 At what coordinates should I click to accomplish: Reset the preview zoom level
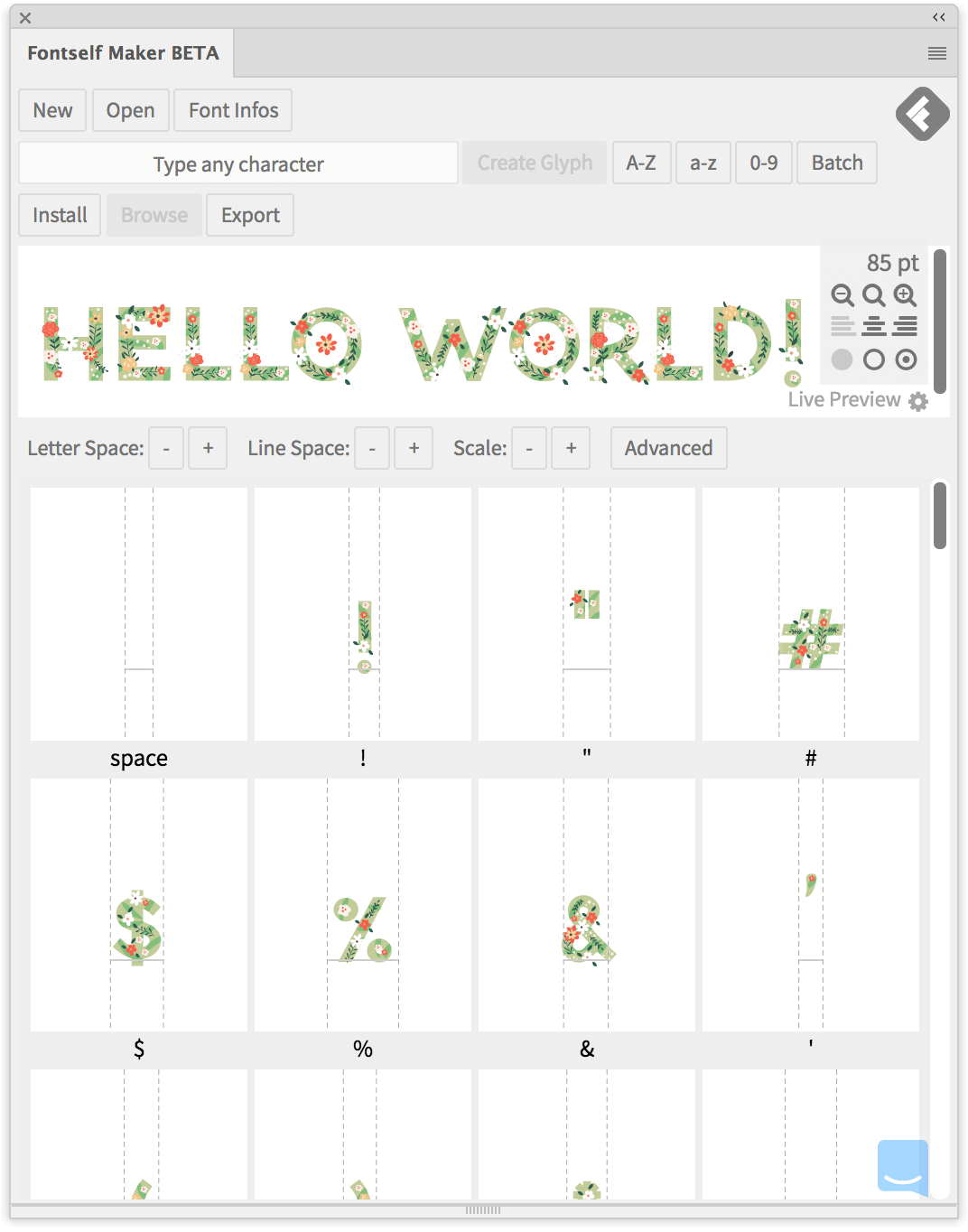pos(873,295)
